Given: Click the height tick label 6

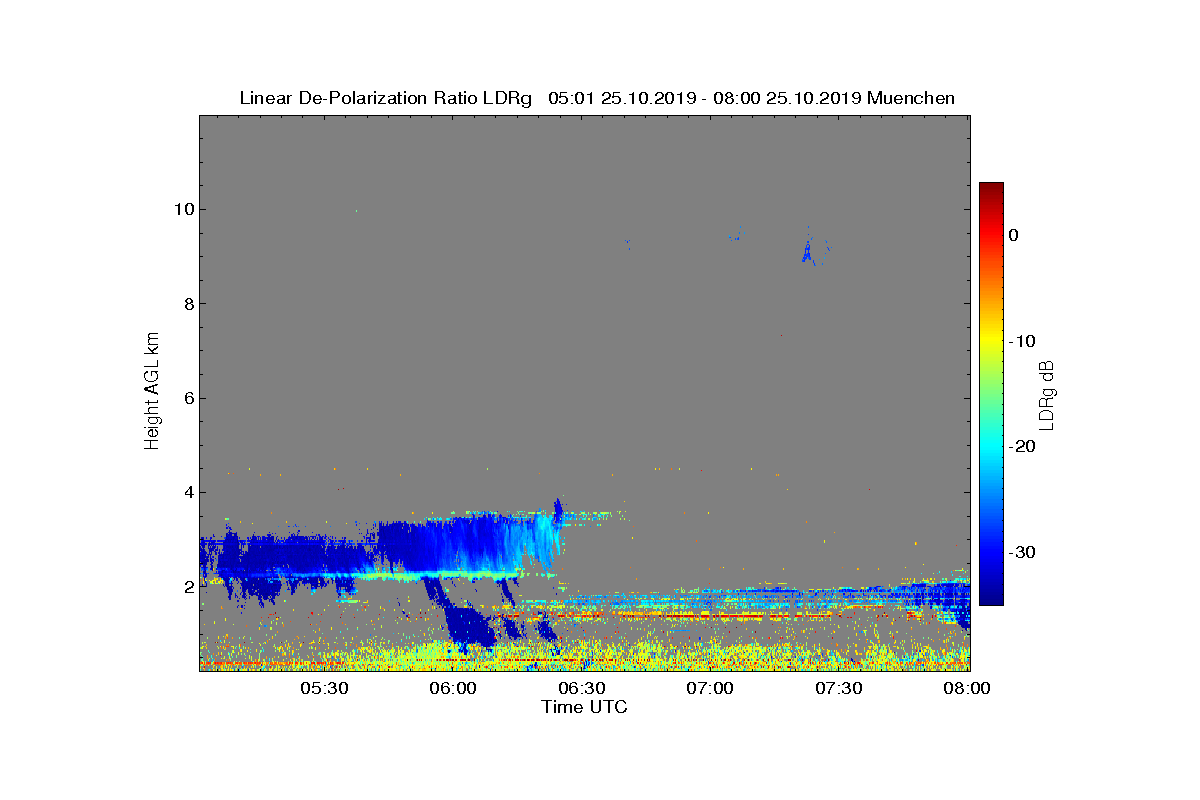Looking at the screenshot, I should [x=187, y=398].
